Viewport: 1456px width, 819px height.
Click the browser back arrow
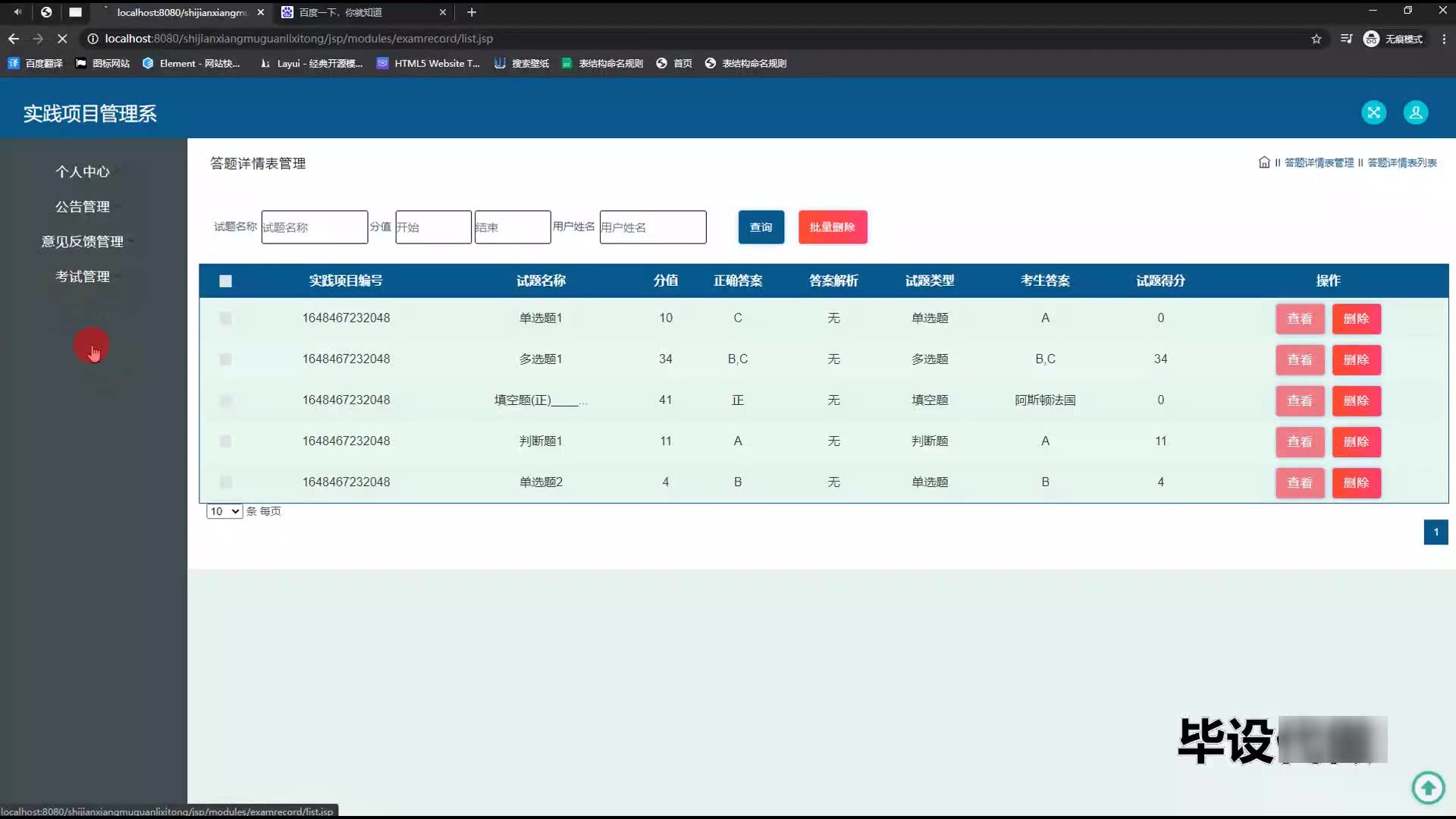point(14,39)
